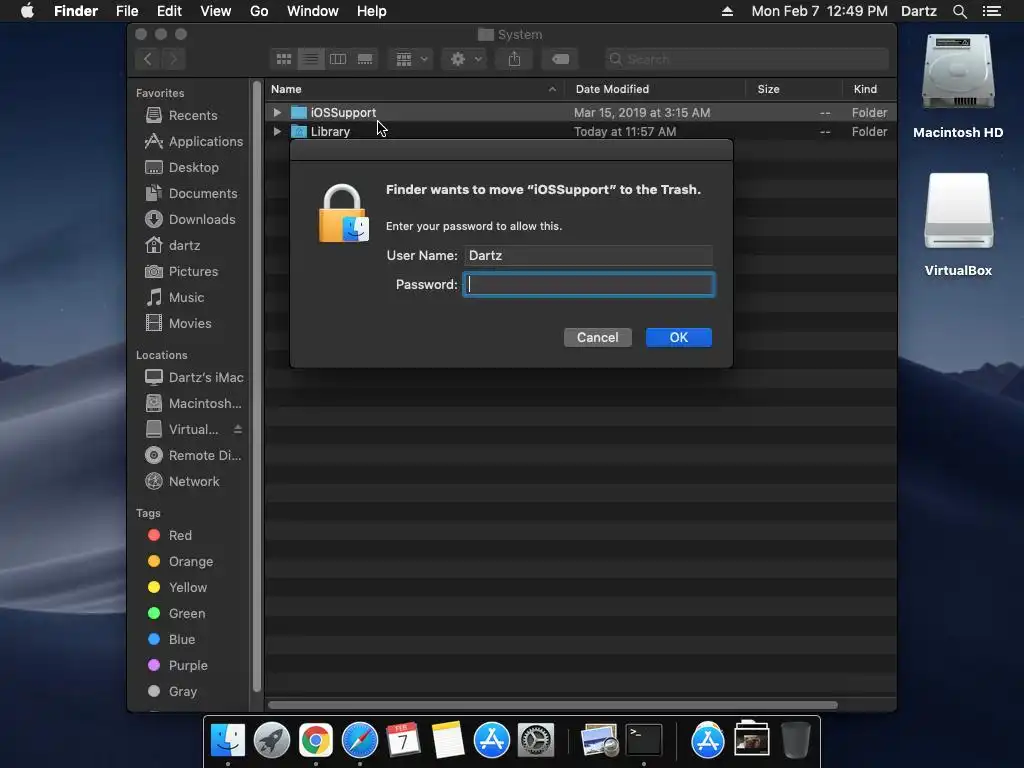Click the Finder search field

[x=747, y=59]
